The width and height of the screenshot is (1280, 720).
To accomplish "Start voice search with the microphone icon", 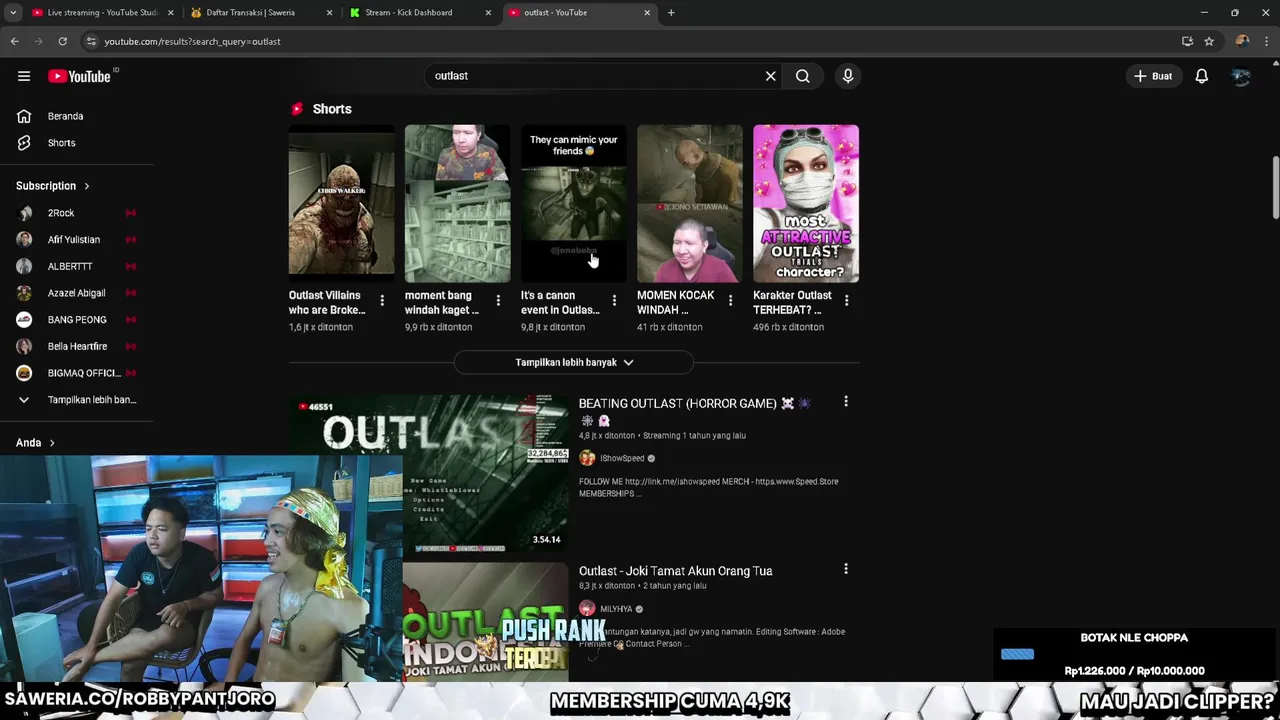I will point(848,76).
